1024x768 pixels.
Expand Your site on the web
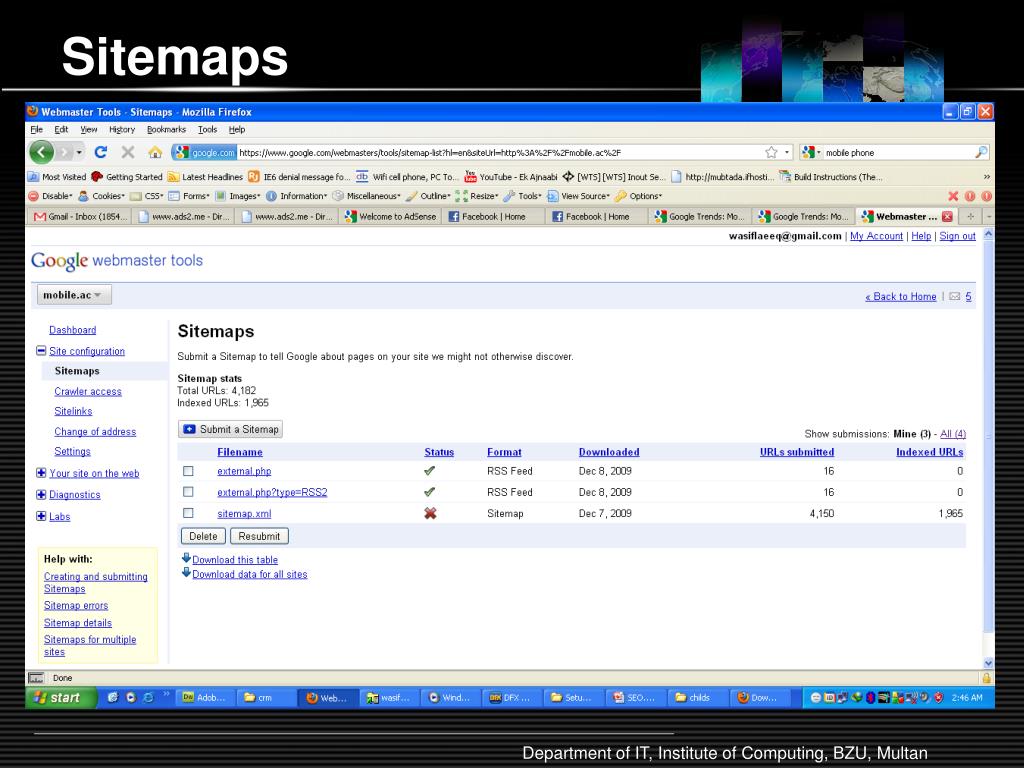41,473
